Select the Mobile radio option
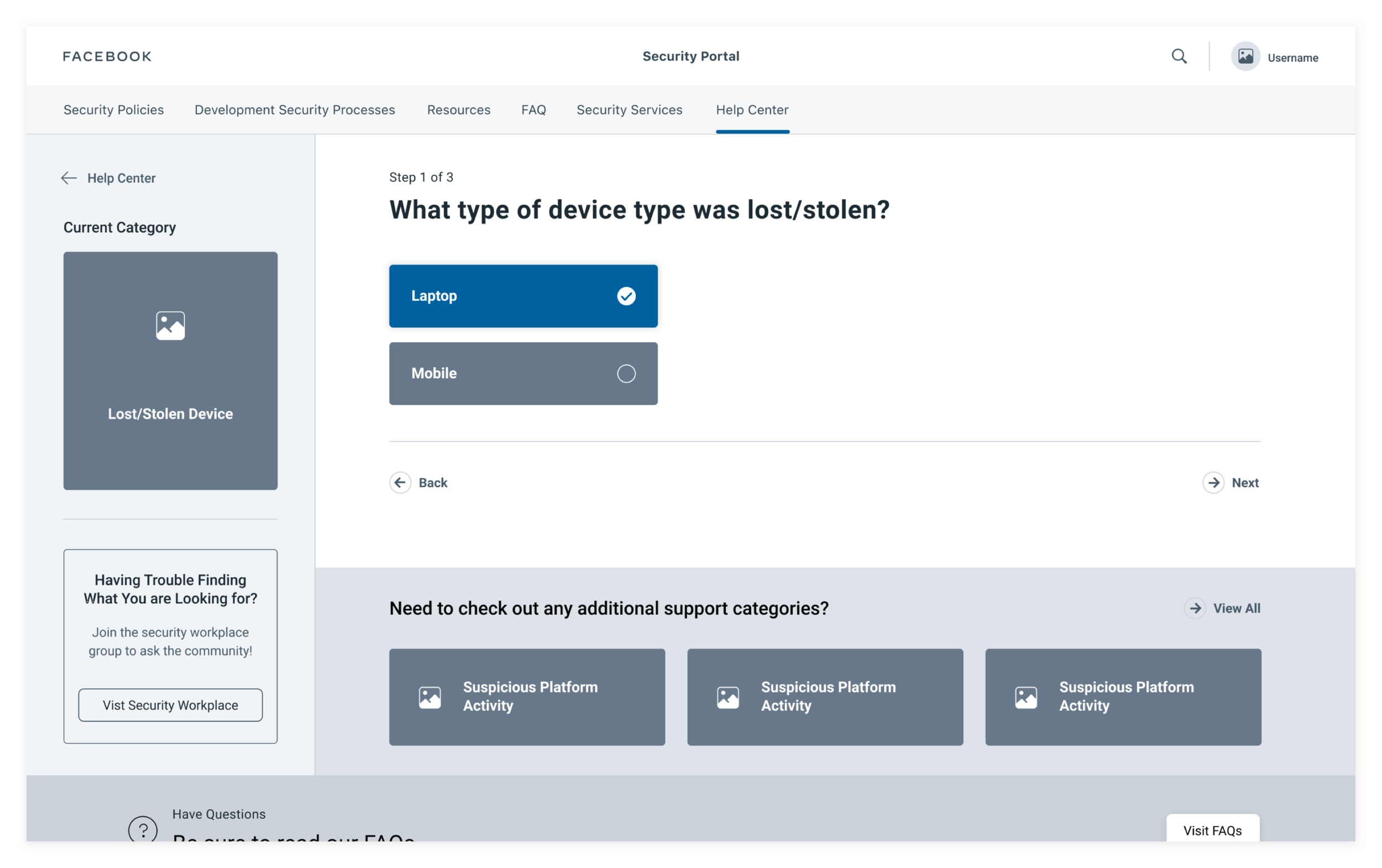1382x868 pixels. (626, 374)
